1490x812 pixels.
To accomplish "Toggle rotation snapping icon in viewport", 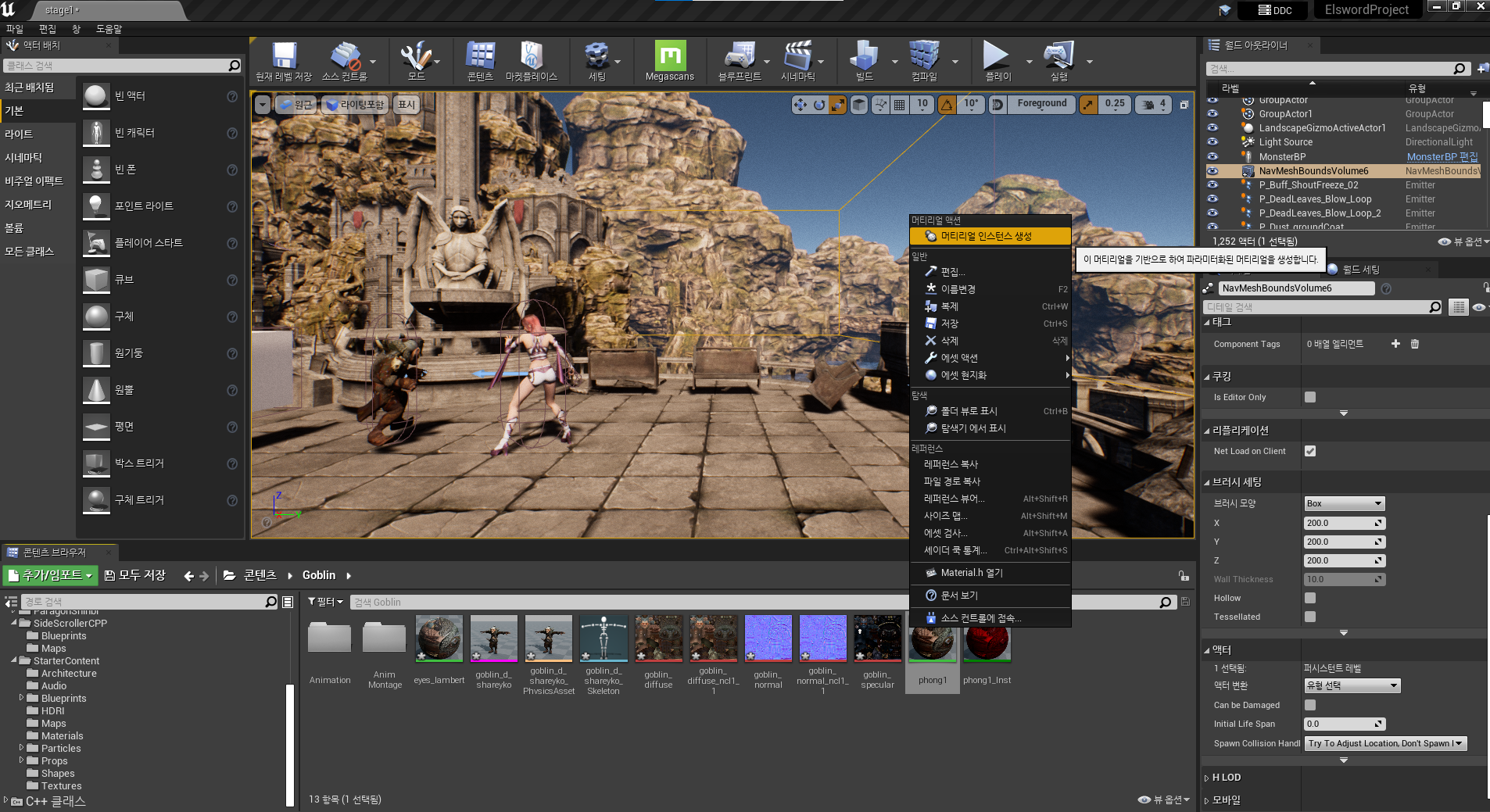I will [x=947, y=105].
